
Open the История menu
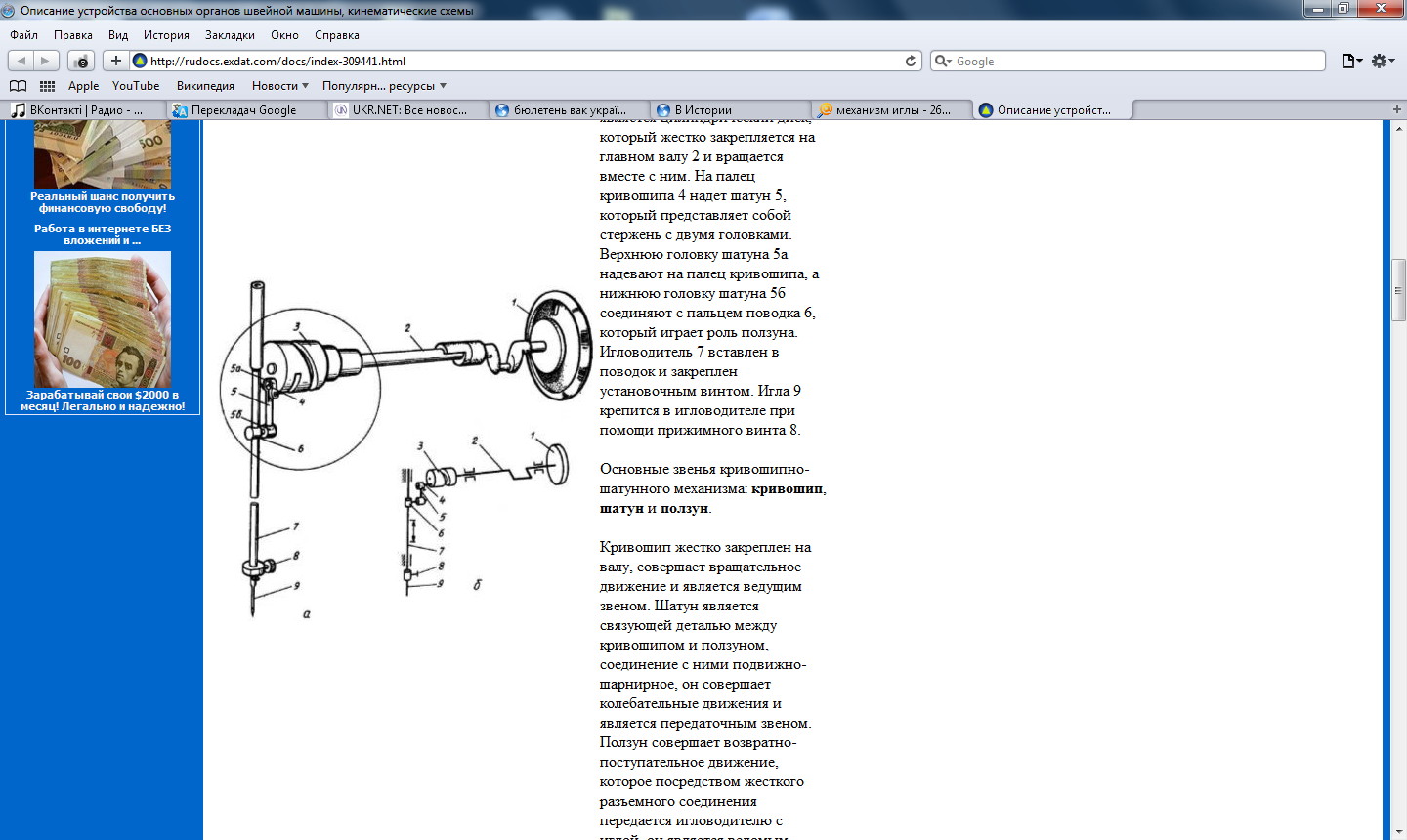(166, 35)
